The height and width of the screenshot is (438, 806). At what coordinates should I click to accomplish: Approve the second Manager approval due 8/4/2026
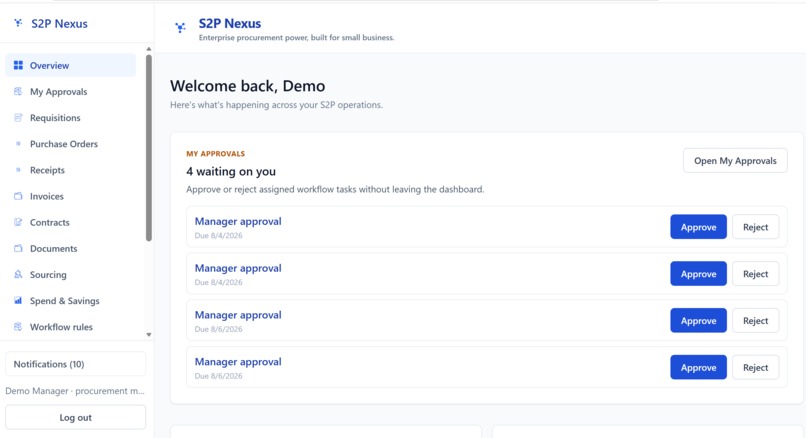click(x=698, y=273)
